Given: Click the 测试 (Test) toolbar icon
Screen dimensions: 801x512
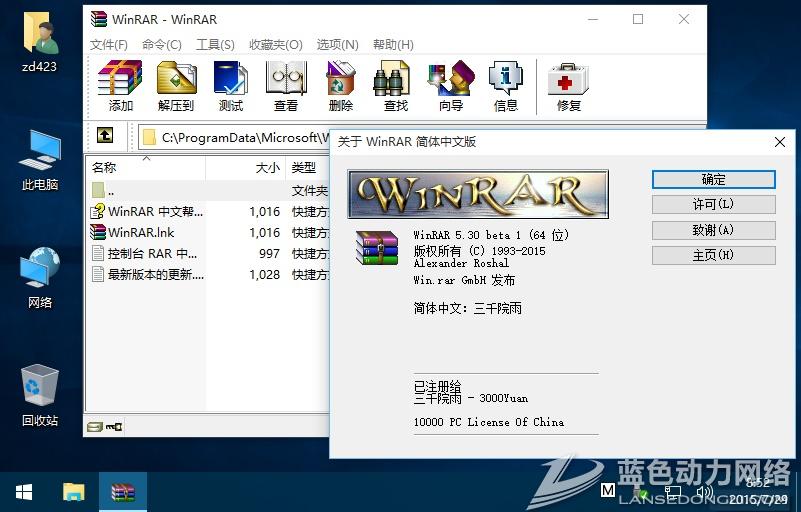Looking at the screenshot, I should pyautogui.click(x=231, y=85).
